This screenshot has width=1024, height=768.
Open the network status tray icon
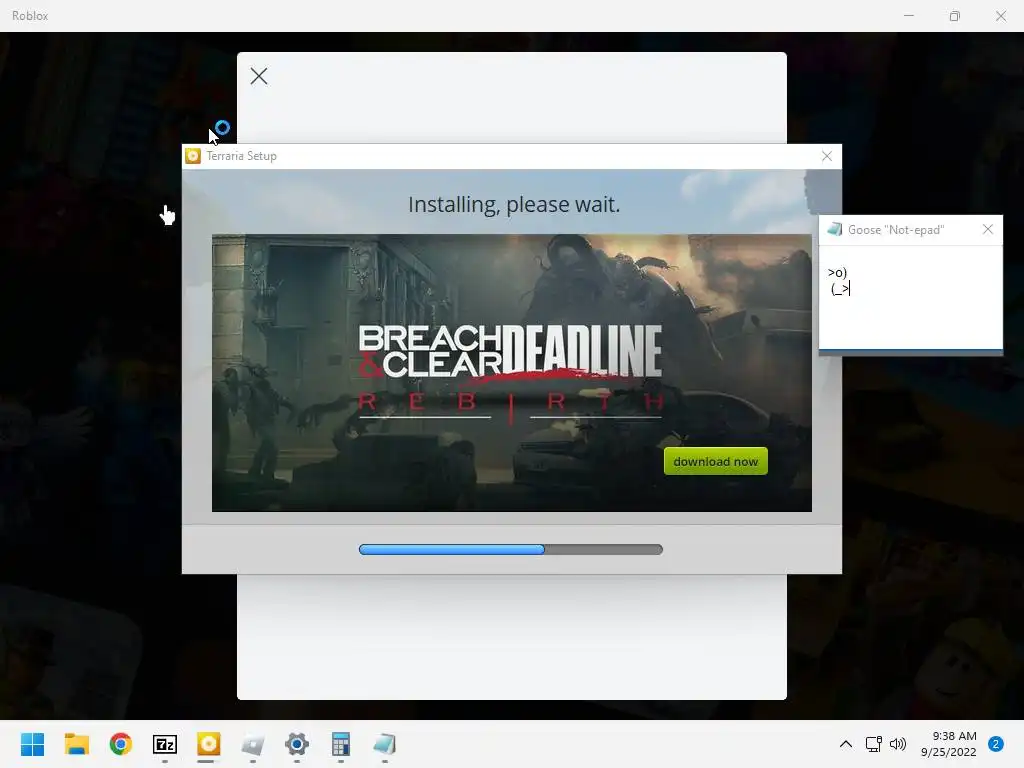873,744
